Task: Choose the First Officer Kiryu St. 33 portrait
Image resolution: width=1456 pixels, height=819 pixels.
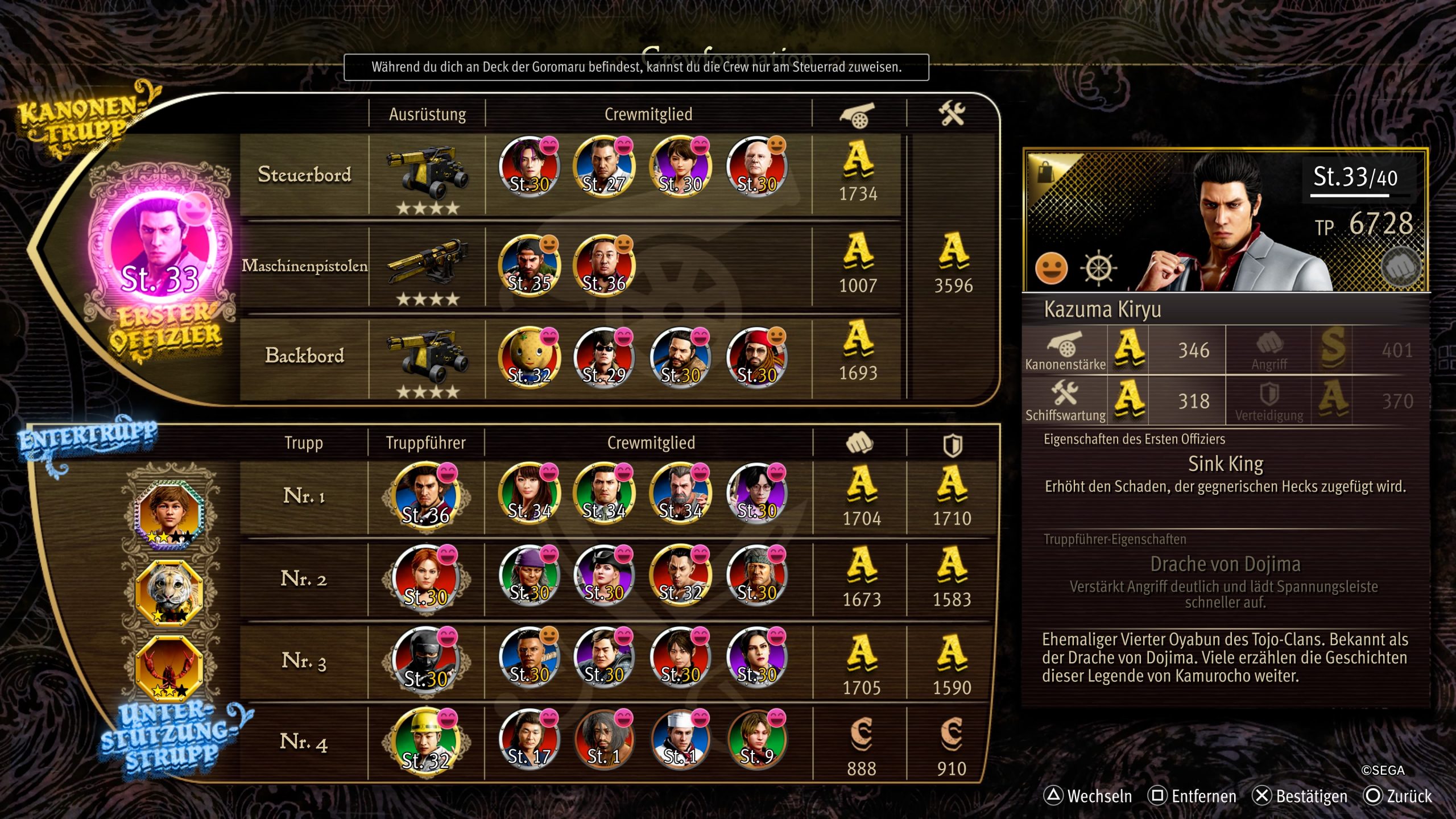Action: click(x=160, y=246)
